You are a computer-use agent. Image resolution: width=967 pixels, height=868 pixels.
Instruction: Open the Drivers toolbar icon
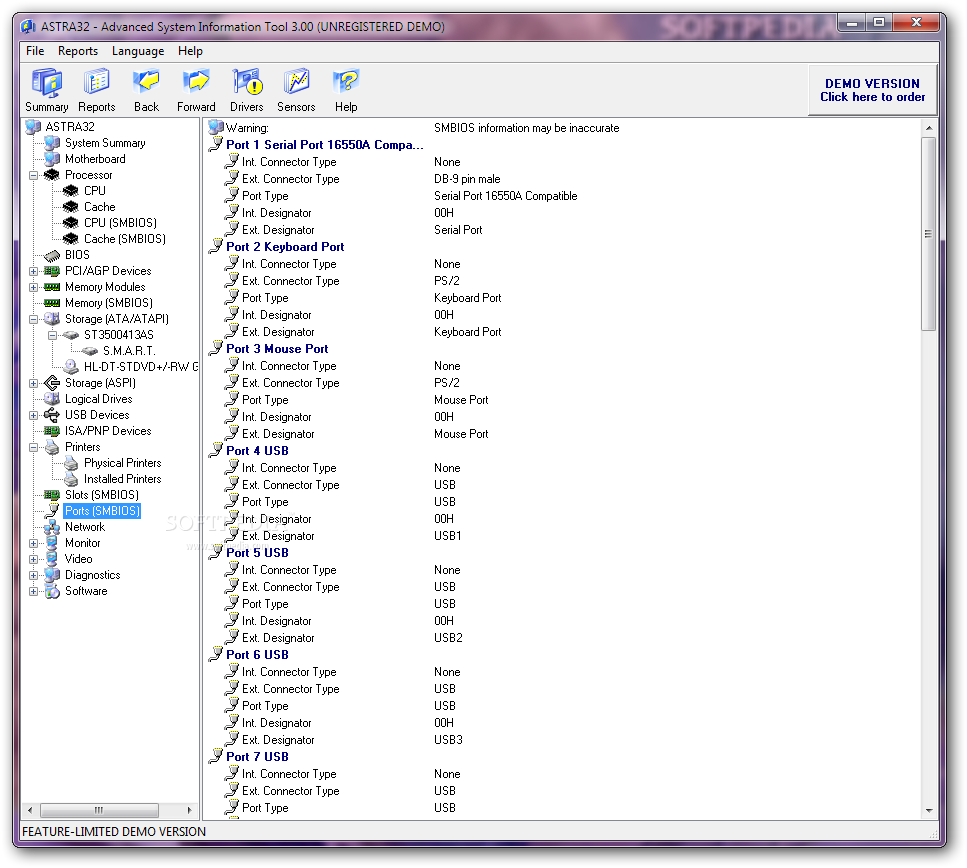tap(247, 90)
